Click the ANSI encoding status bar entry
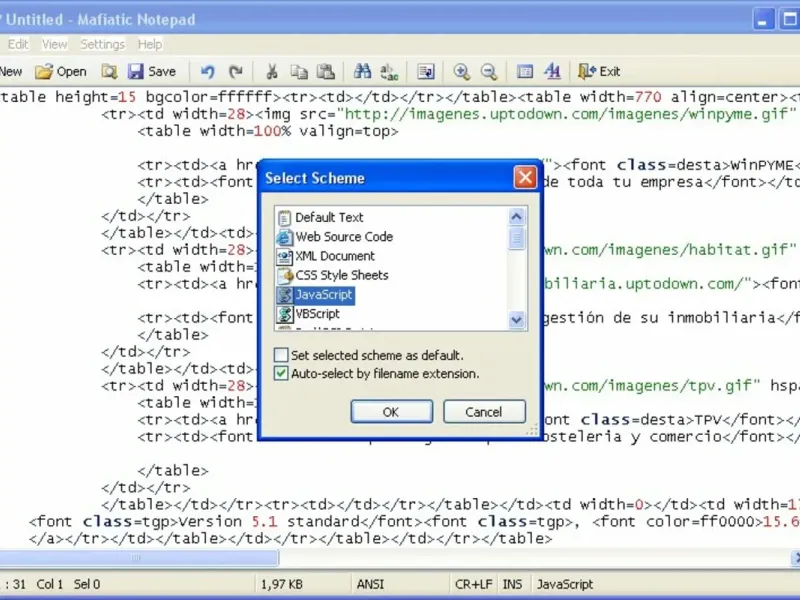800x600 pixels. pos(370,584)
